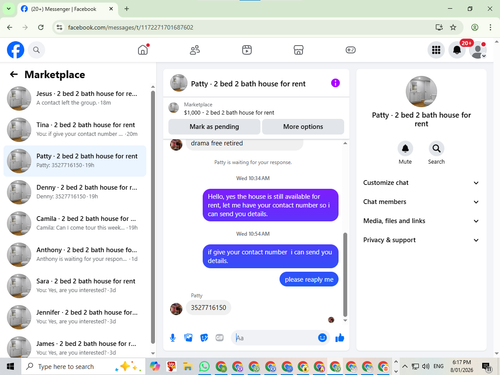The height and width of the screenshot is (375, 500).
Task: Open the emoji picker smiley icon
Action: coord(322,338)
